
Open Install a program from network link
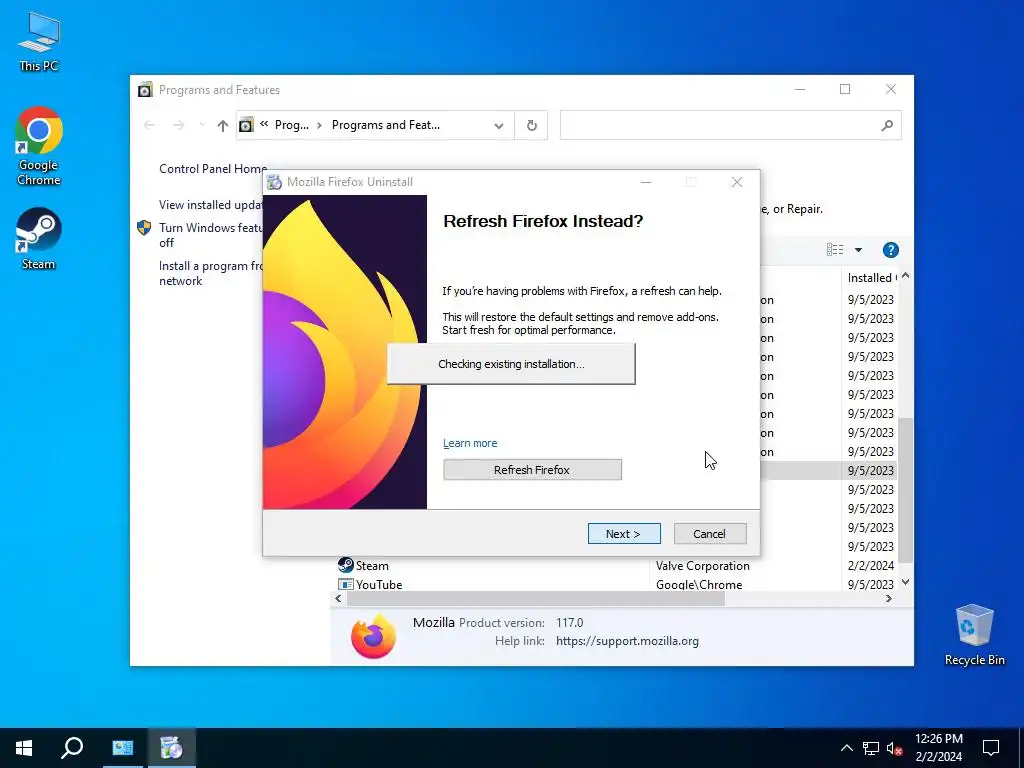210,273
